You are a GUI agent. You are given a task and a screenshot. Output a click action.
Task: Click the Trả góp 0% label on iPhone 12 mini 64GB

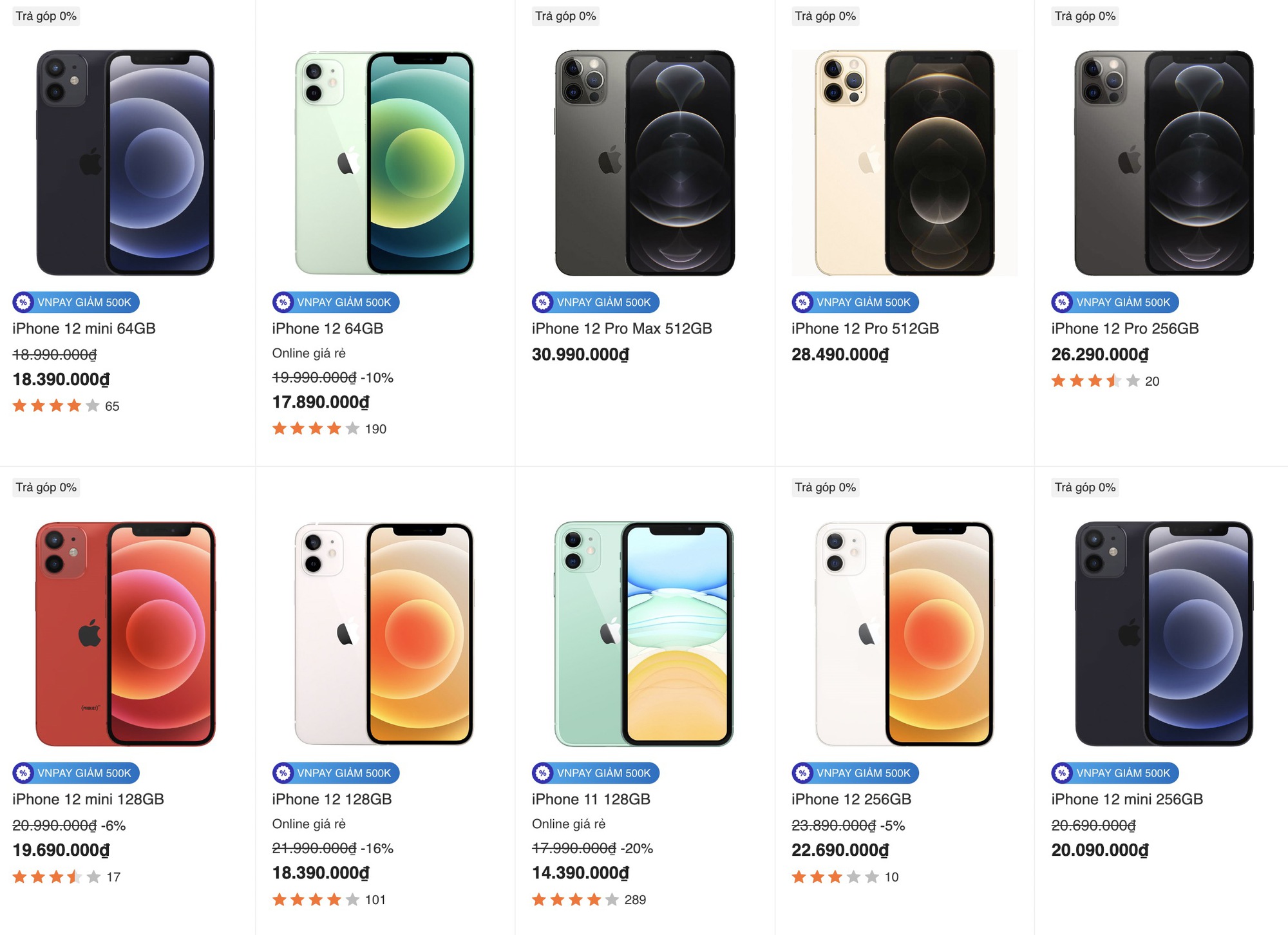pyautogui.click(x=45, y=15)
